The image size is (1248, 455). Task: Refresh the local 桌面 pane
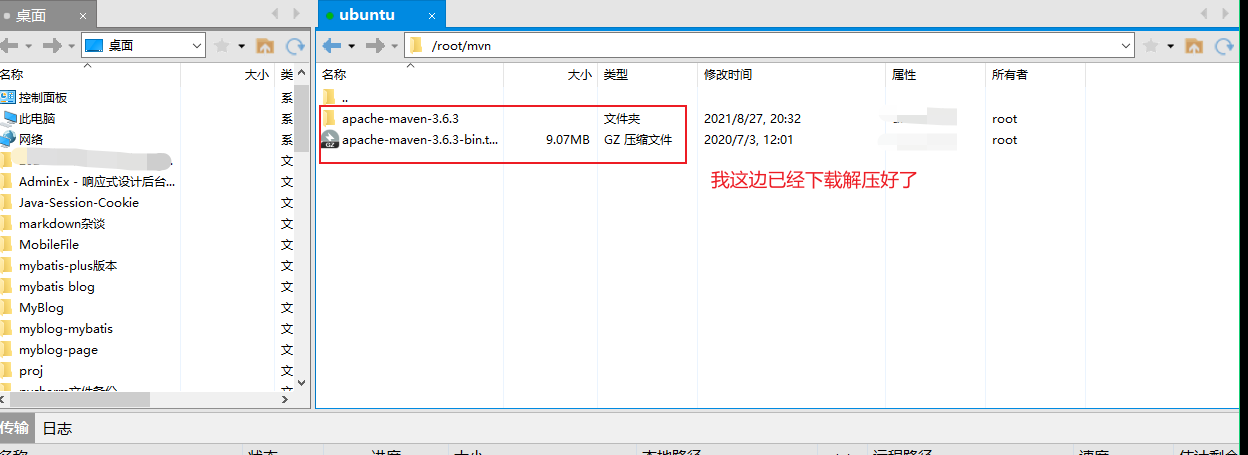pos(295,46)
